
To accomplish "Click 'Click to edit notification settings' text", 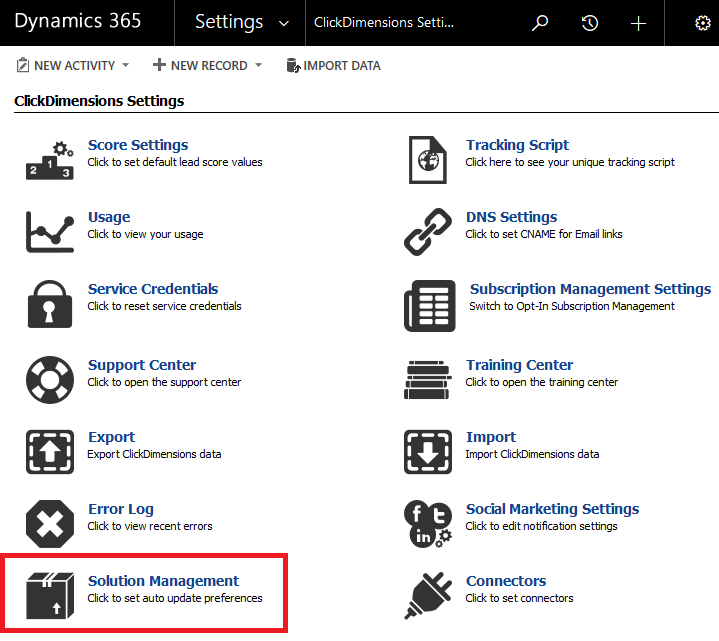I will click(541, 526).
